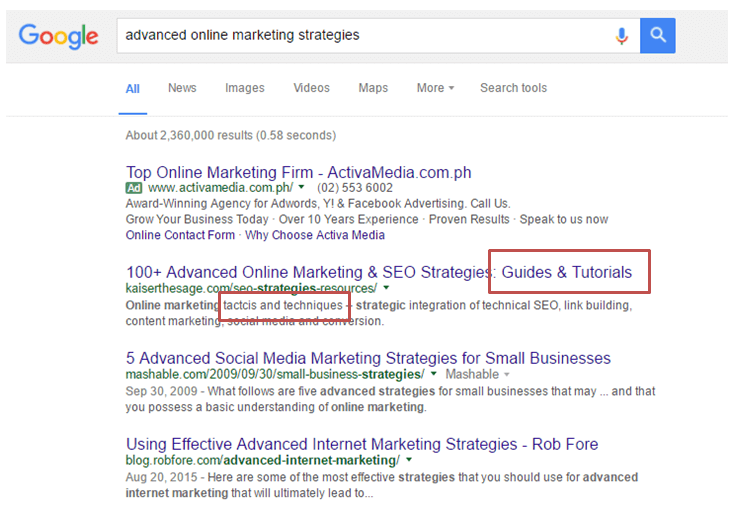The image size is (738, 510).
Task: Open 5 Advanced Social Media Marketing Strategies result
Action: (x=368, y=358)
